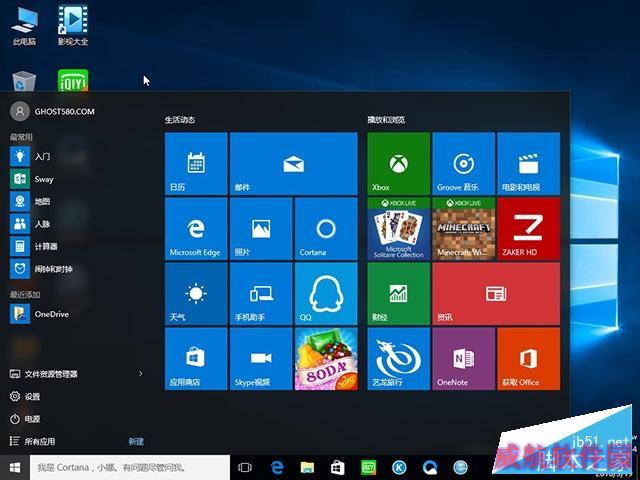
Task: Click the Windows Start button
Action: [15, 467]
